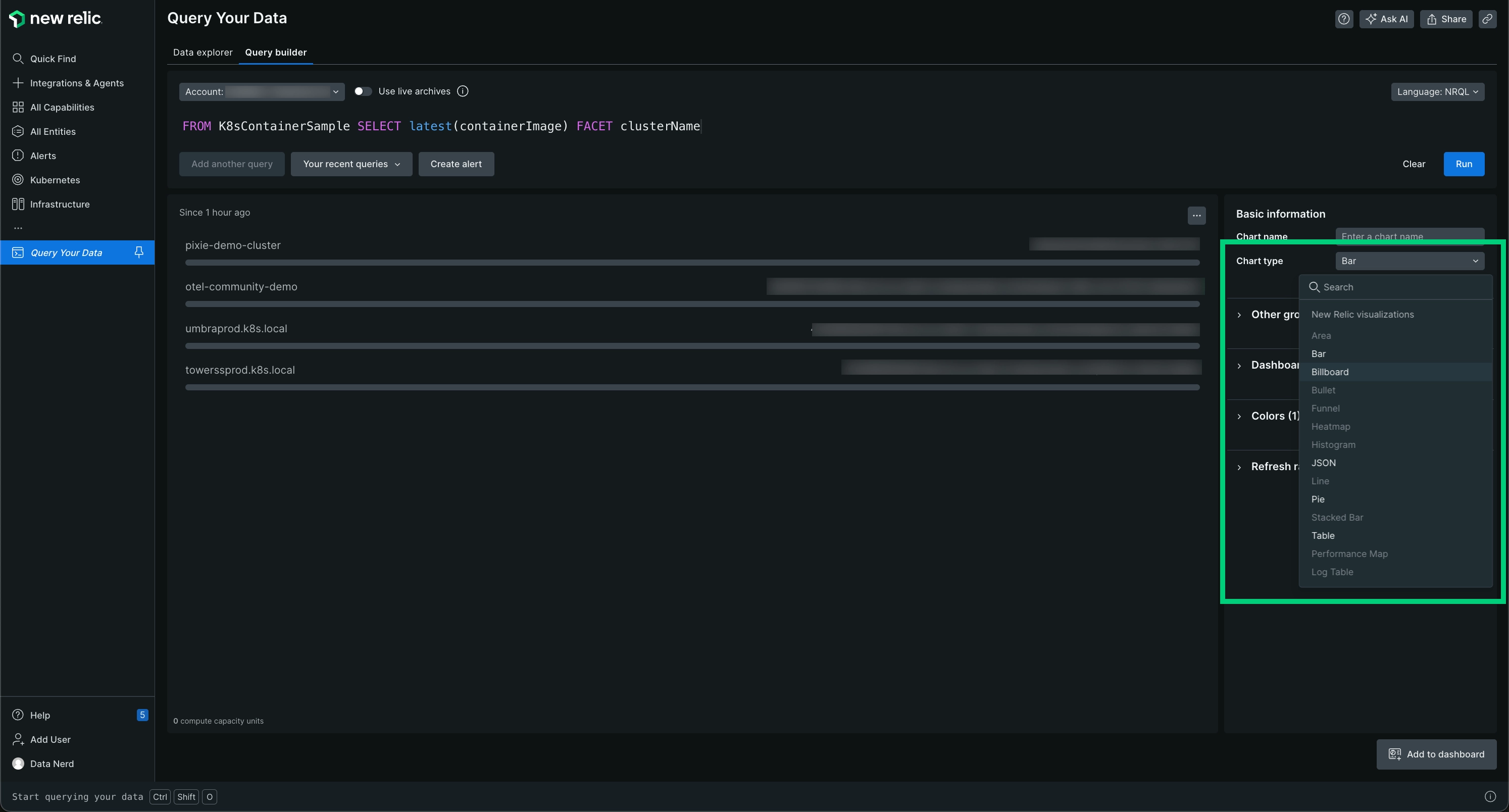Click umbraprod.k8s.local bar
Screen dimensions: 1509x812
point(692,346)
